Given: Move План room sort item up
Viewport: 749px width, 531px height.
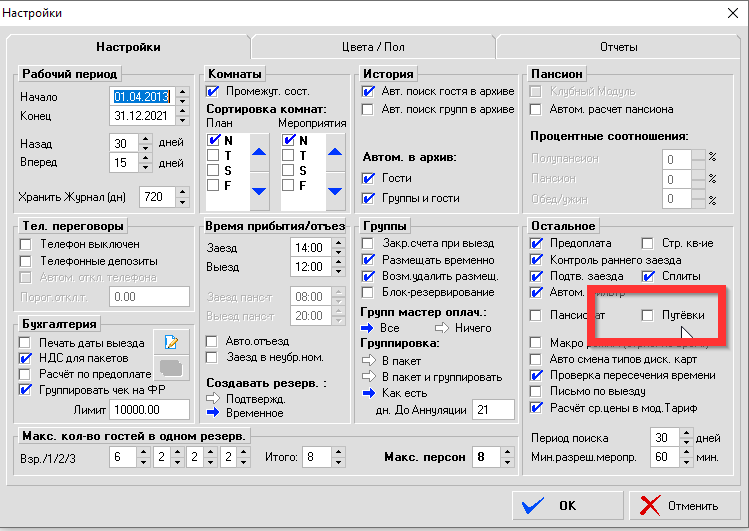Looking at the screenshot, I should click(259, 151).
